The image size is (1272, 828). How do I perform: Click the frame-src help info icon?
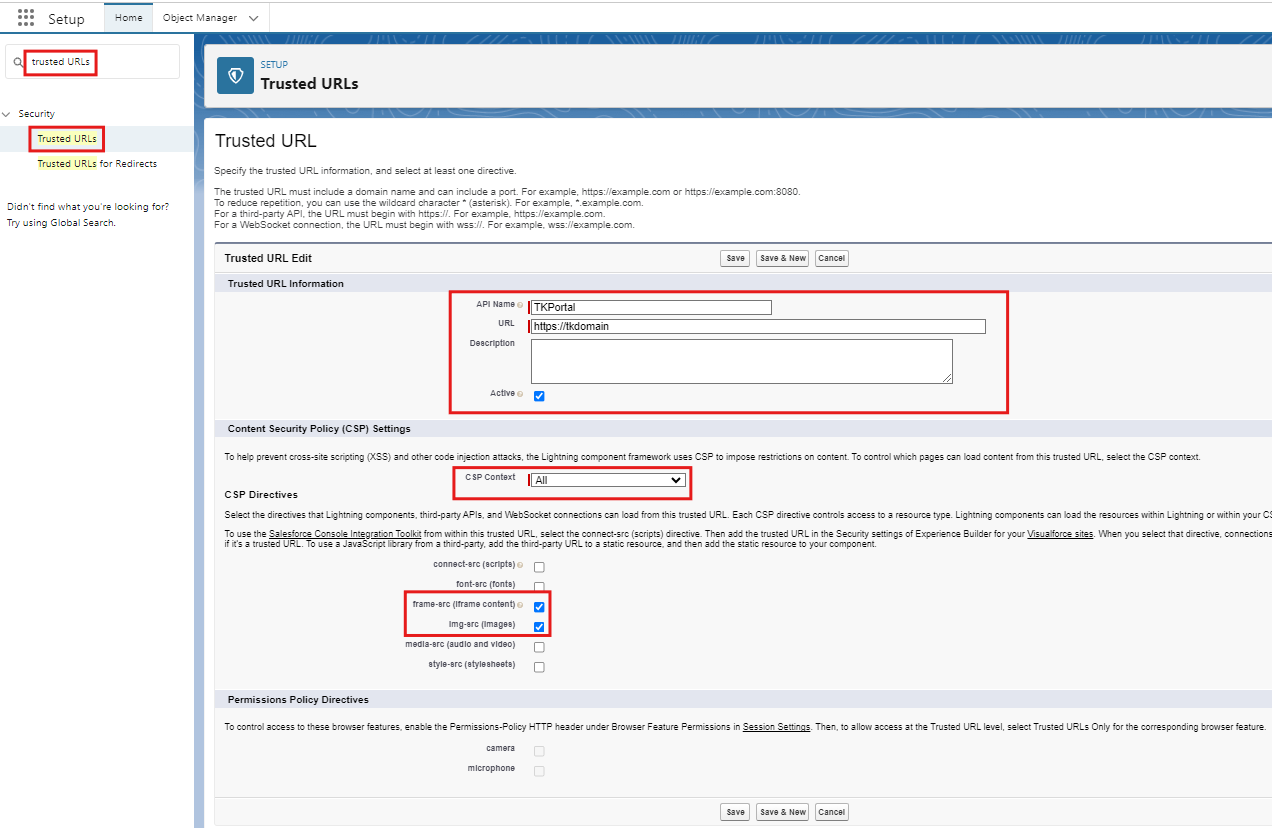pyautogui.click(x=520, y=605)
